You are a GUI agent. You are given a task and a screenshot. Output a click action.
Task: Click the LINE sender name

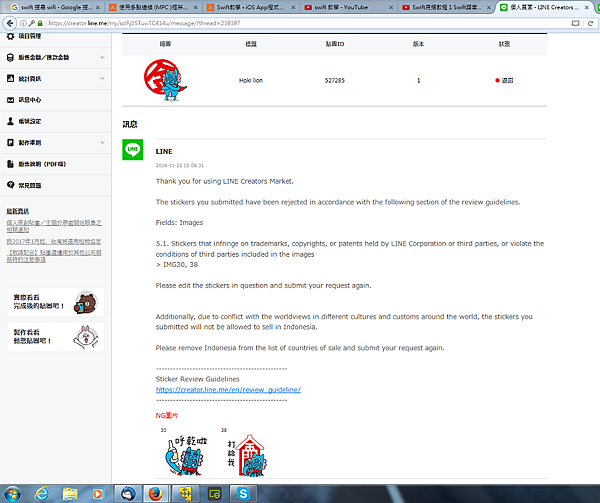[164, 151]
